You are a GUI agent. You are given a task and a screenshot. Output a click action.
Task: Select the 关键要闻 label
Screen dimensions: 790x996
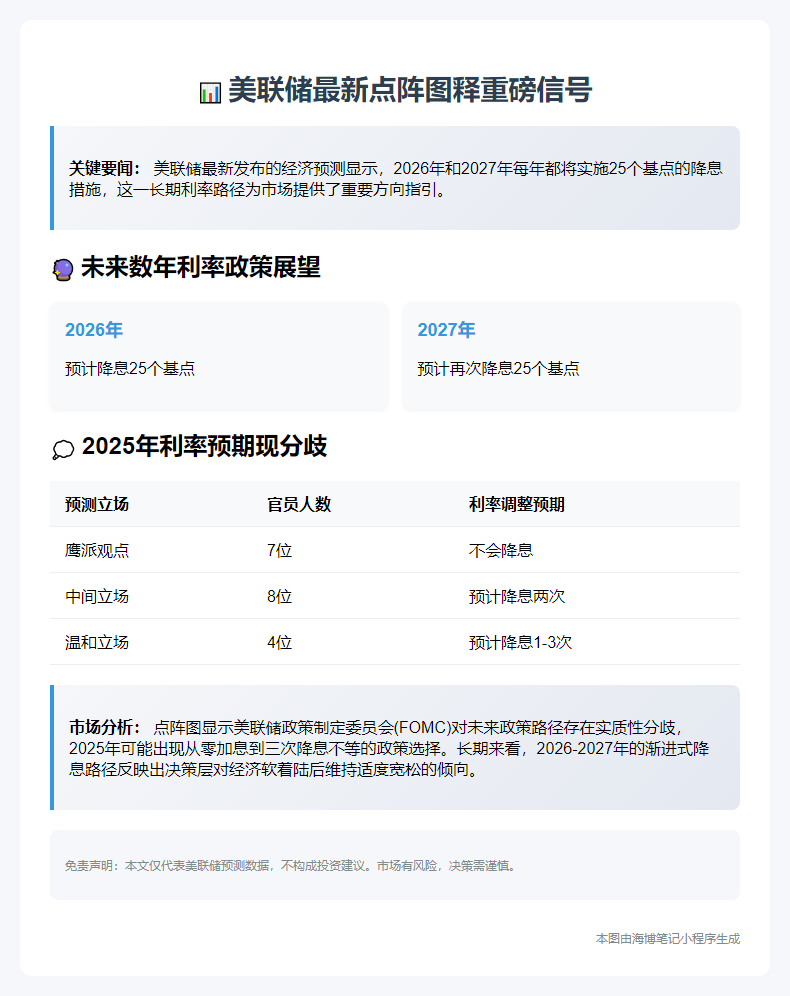(x=105, y=168)
